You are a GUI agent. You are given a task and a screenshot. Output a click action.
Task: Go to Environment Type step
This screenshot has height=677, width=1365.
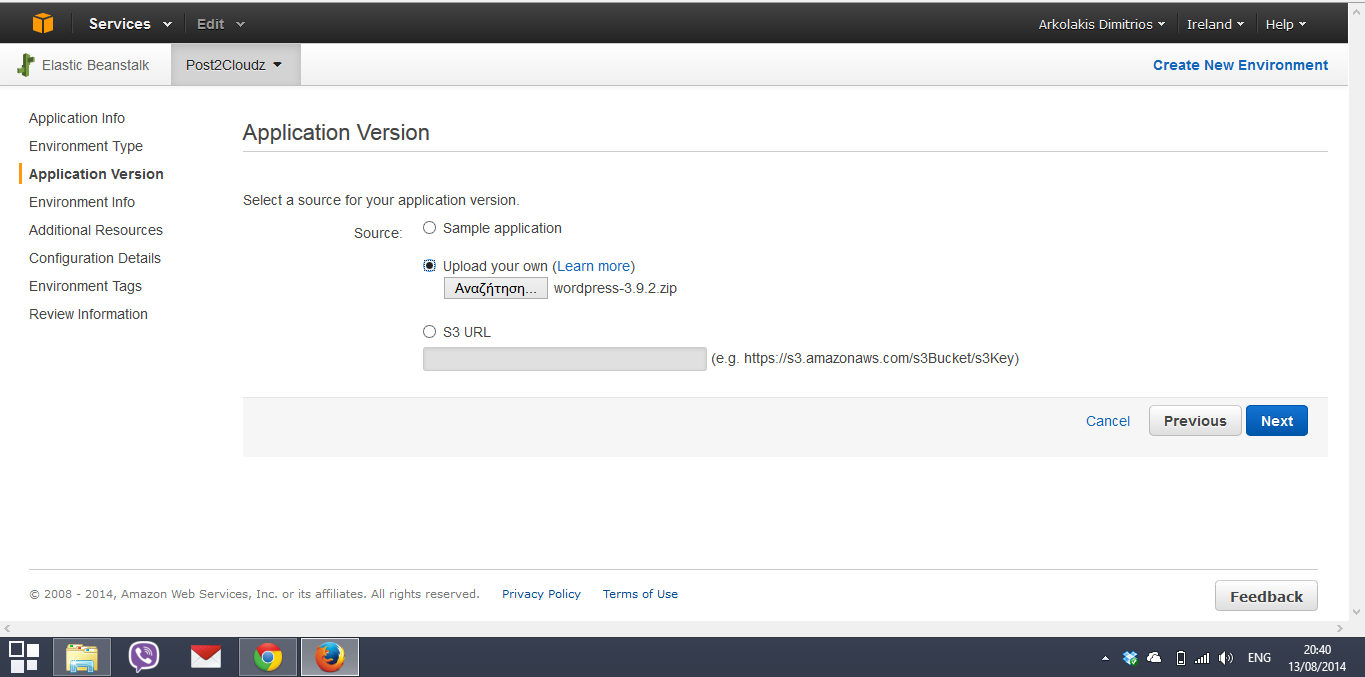point(86,146)
